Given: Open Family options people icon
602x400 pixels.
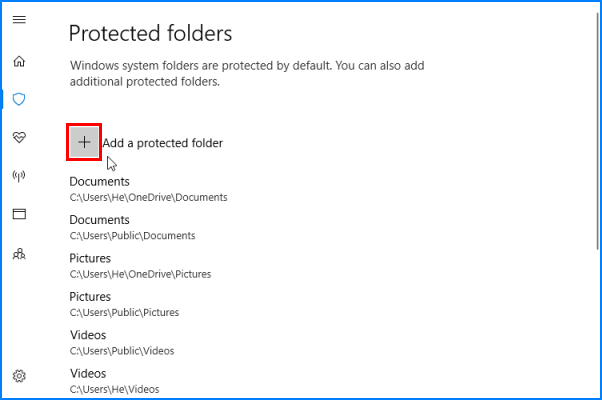Looking at the screenshot, I should pyautogui.click(x=19, y=253).
